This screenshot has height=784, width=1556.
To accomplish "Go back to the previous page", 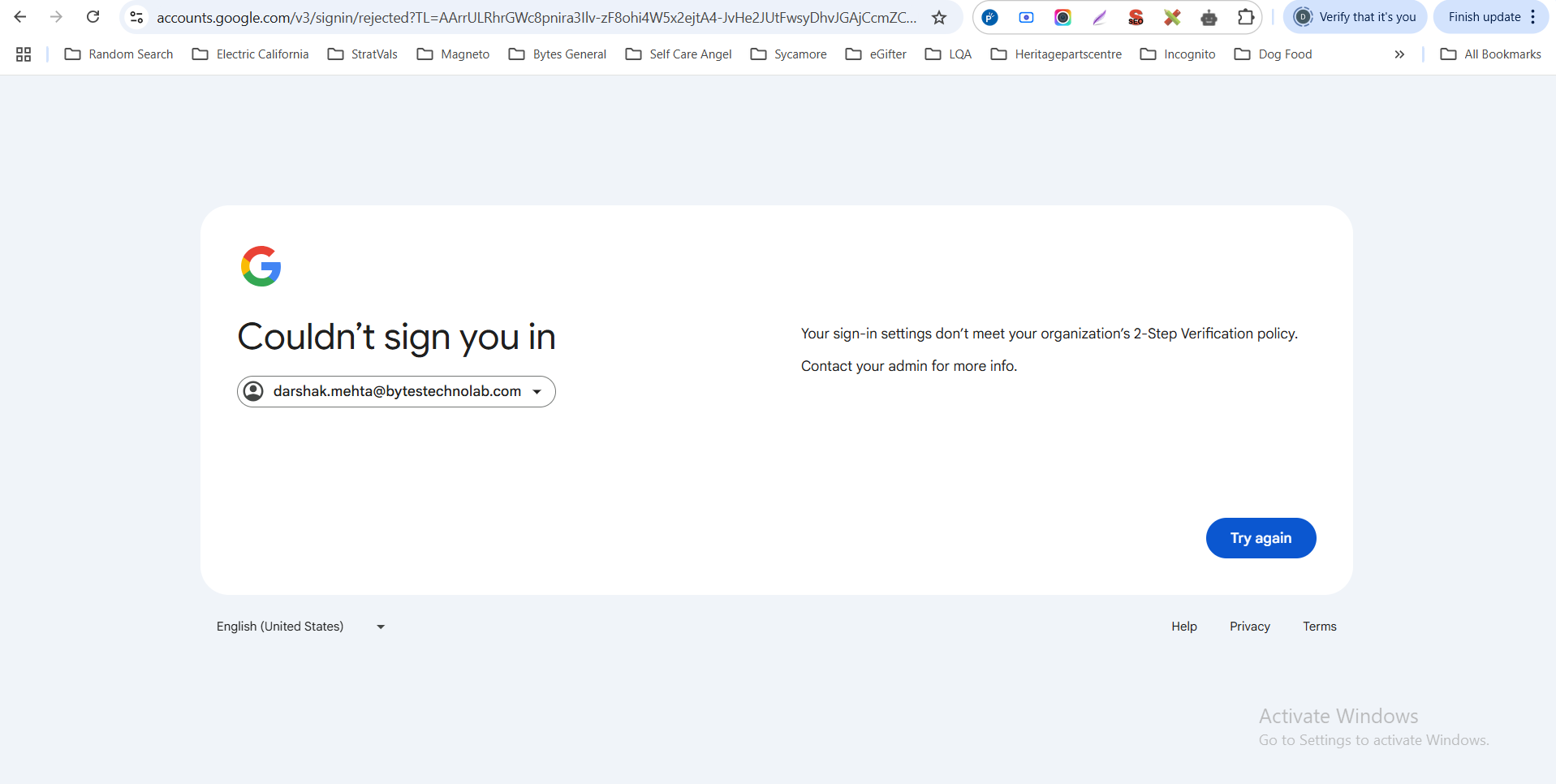I will pos(20,17).
